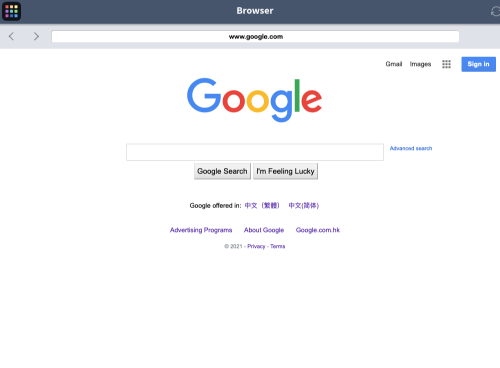
Task: Click the reload icon in title bar
Action: tap(495, 11)
